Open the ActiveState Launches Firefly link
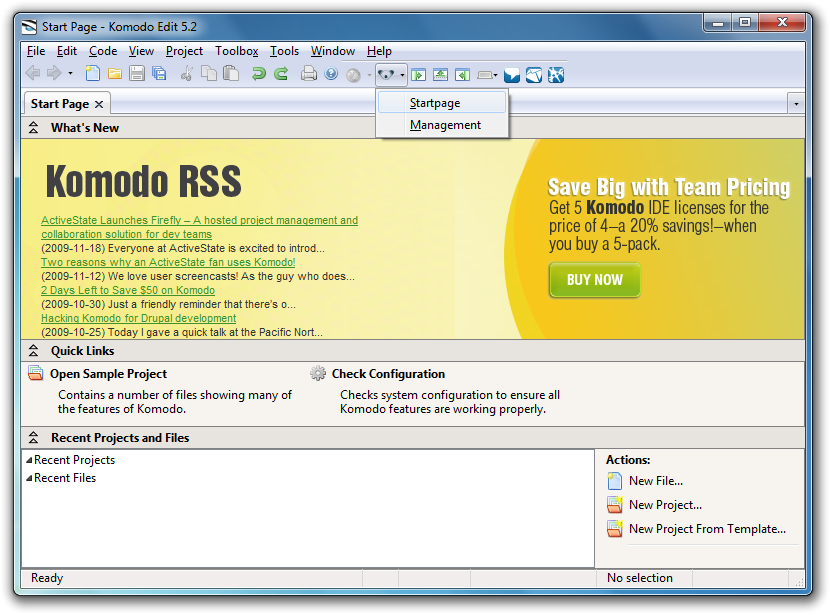This screenshot has height=615, width=830. click(x=200, y=227)
